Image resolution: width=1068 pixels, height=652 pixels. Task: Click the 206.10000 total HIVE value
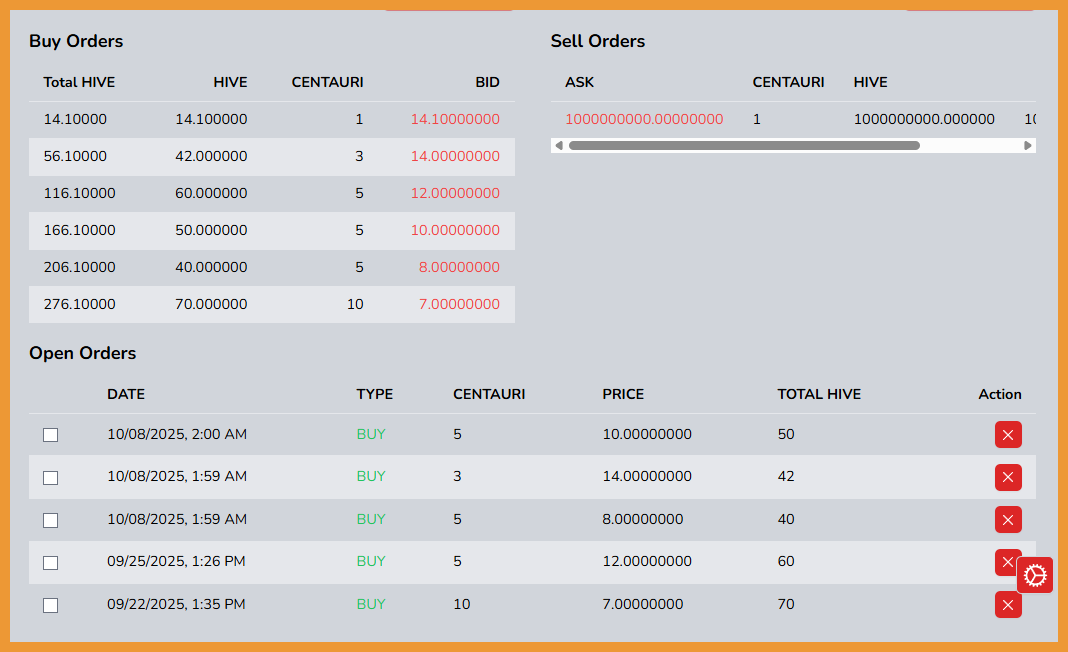80,267
